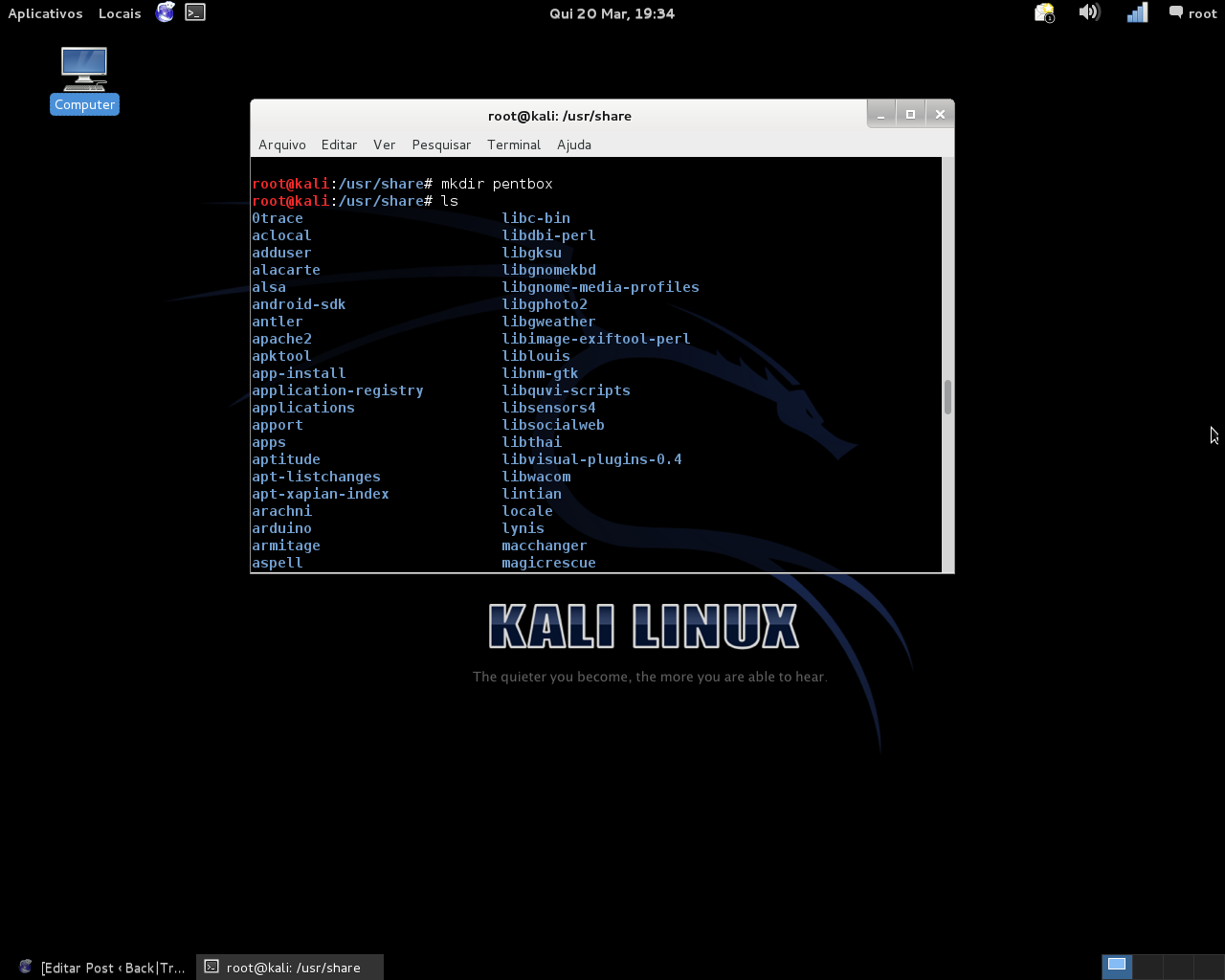Click the 'armitage' directory entry
The image size is (1225, 980).
(x=286, y=546)
